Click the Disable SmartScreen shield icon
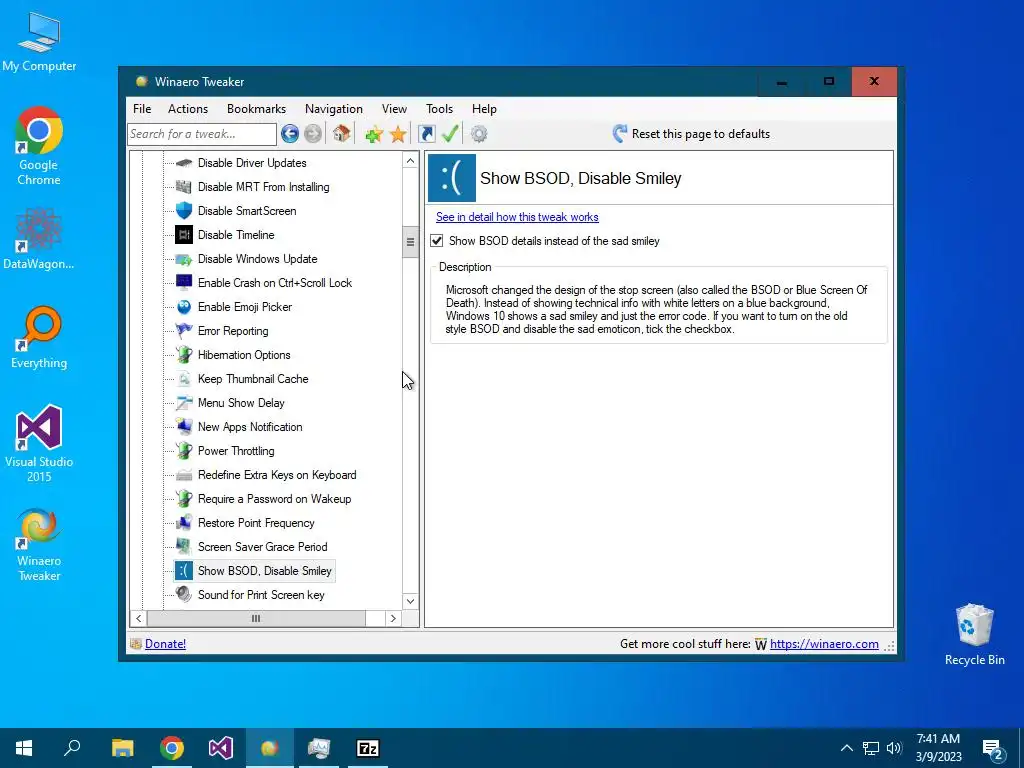This screenshot has height=768, width=1024. [x=184, y=210]
